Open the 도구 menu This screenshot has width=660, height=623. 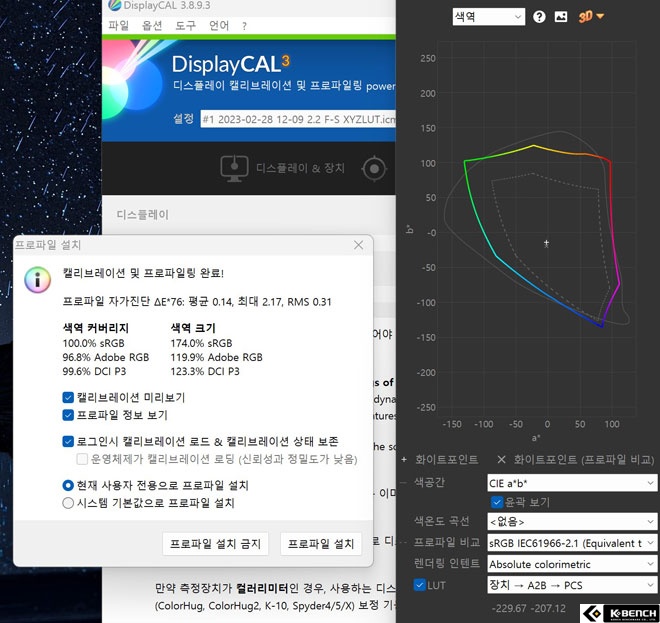(x=186, y=26)
